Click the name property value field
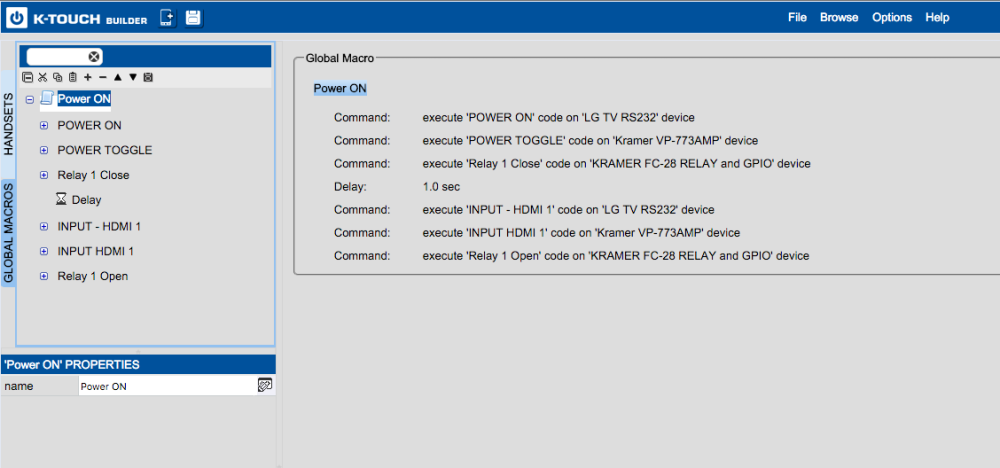 (x=168, y=386)
